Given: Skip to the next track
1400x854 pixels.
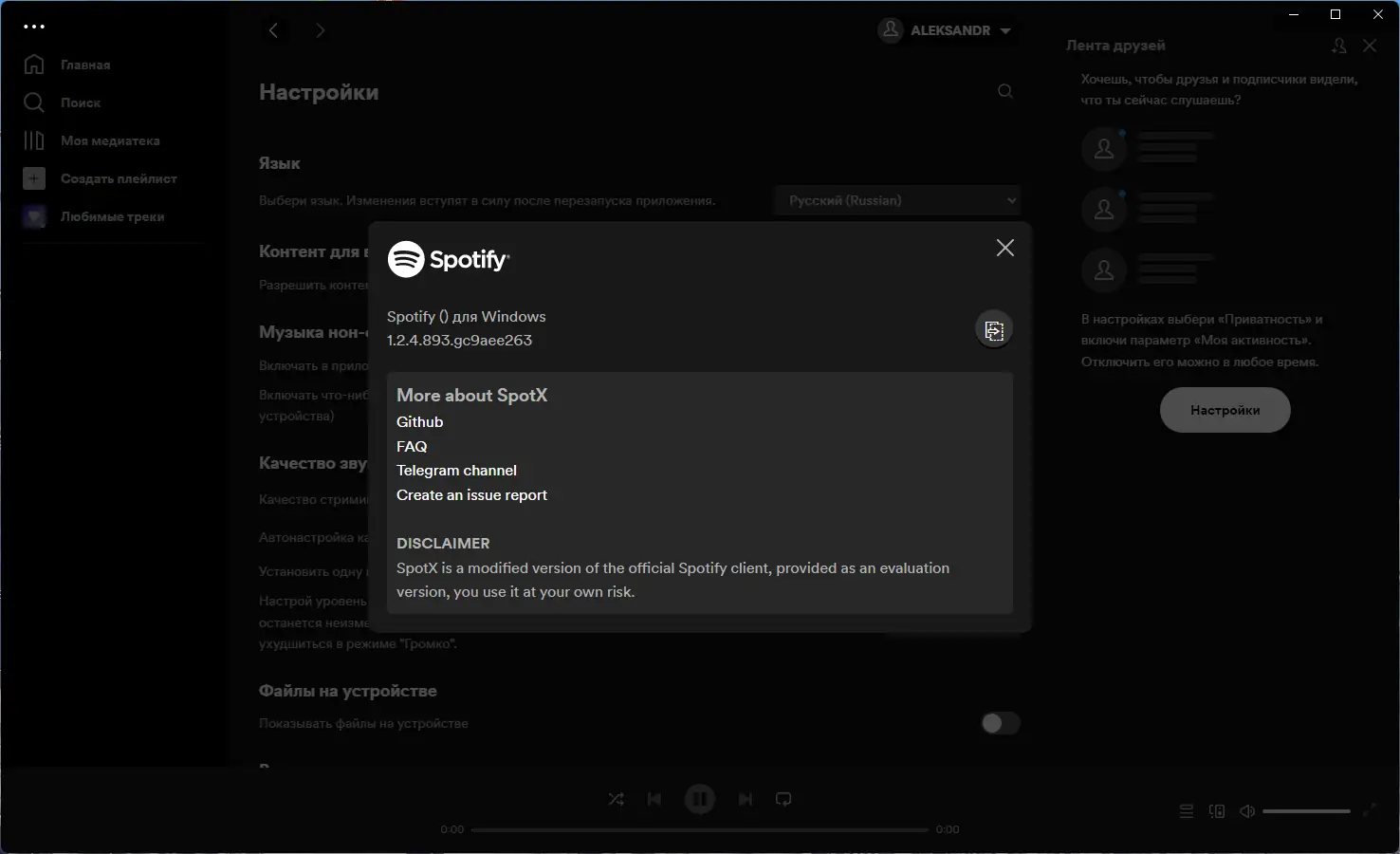Looking at the screenshot, I should click(x=746, y=799).
